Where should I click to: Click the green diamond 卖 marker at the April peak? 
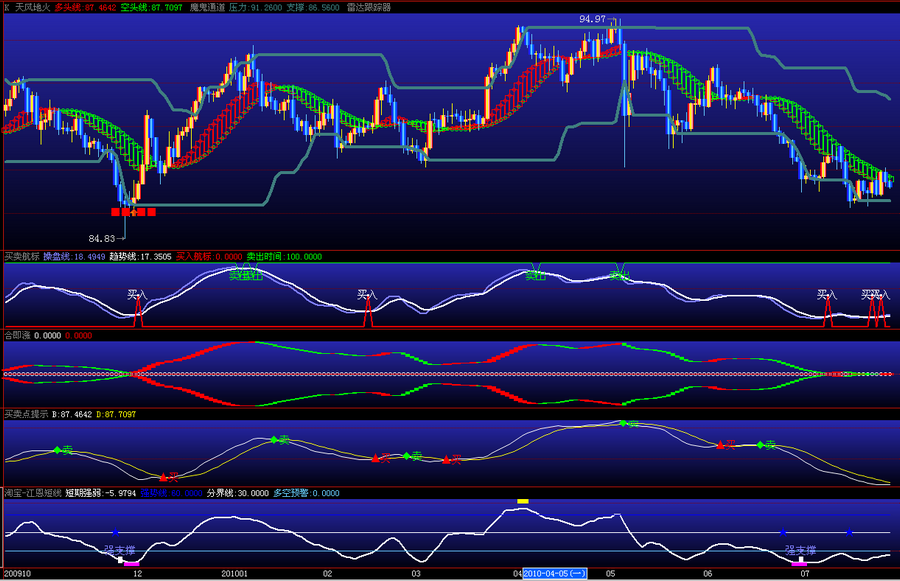click(623, 423)
